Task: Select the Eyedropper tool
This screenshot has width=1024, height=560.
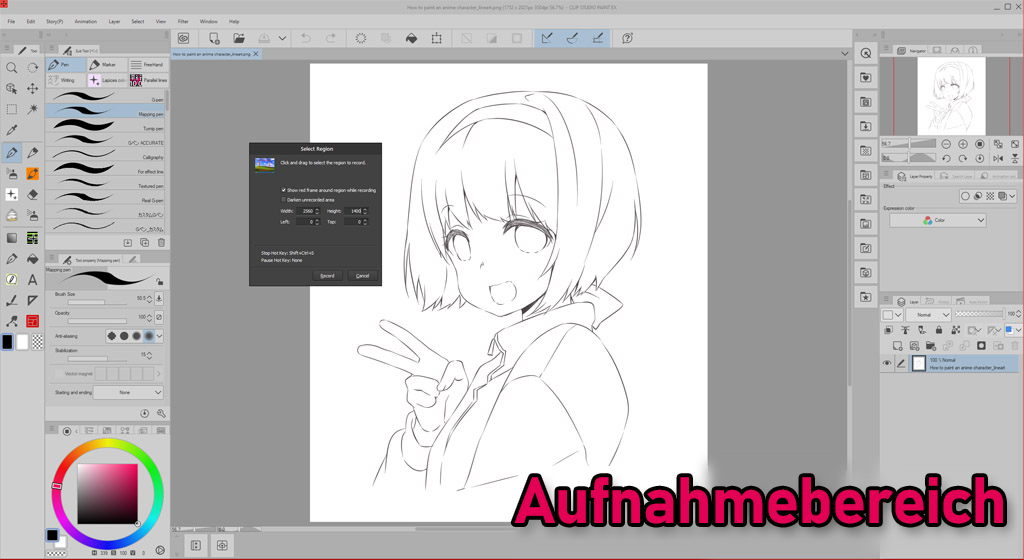Action: pos(11,130)
